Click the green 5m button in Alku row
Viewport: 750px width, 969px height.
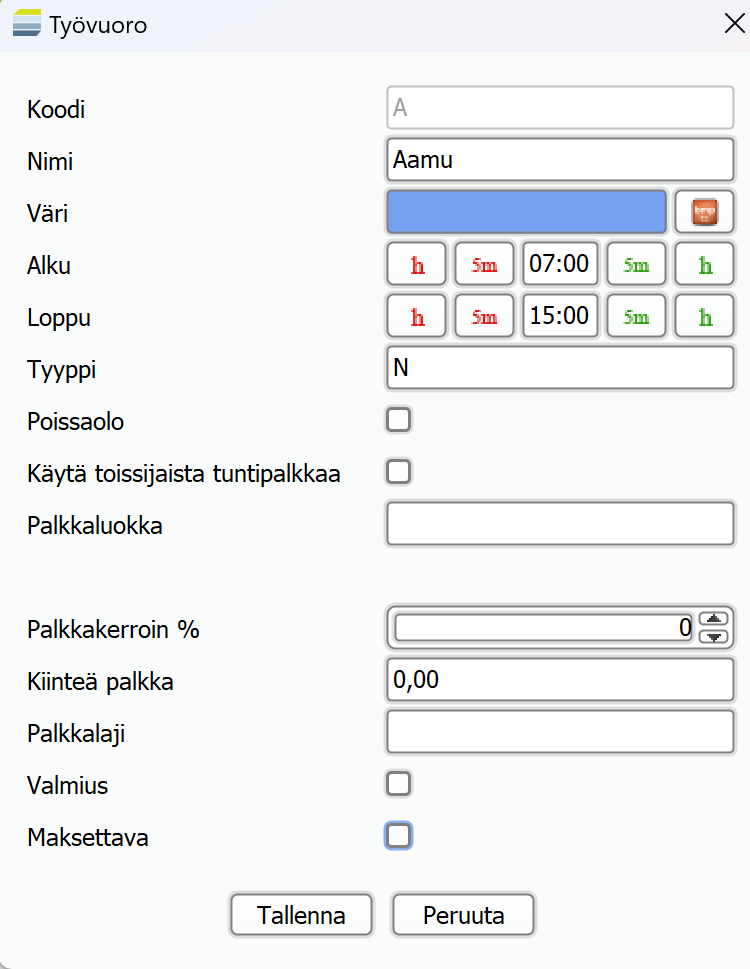point(636,265)
